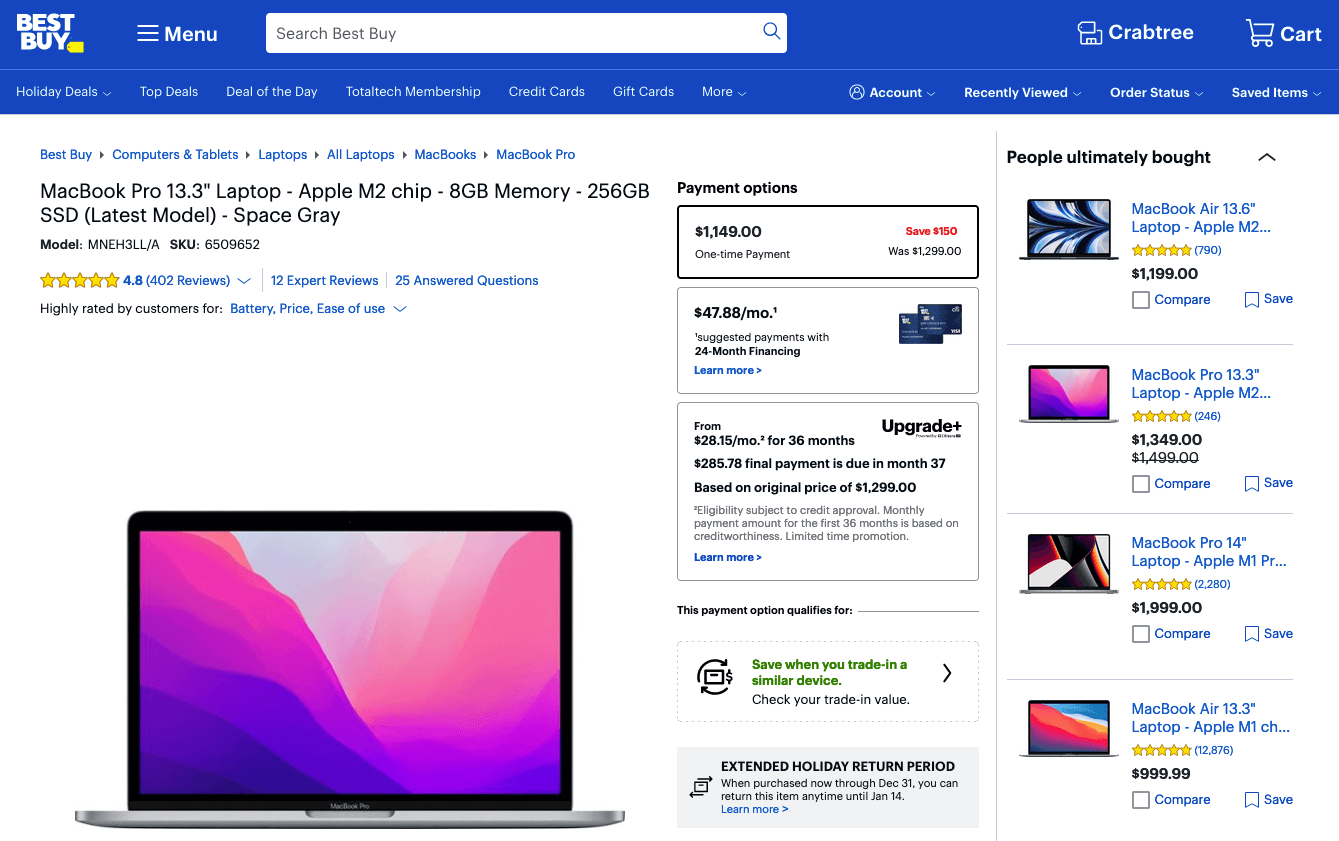Click the Best Buy logo
The image size is (1339, 841).
[49, 33]
